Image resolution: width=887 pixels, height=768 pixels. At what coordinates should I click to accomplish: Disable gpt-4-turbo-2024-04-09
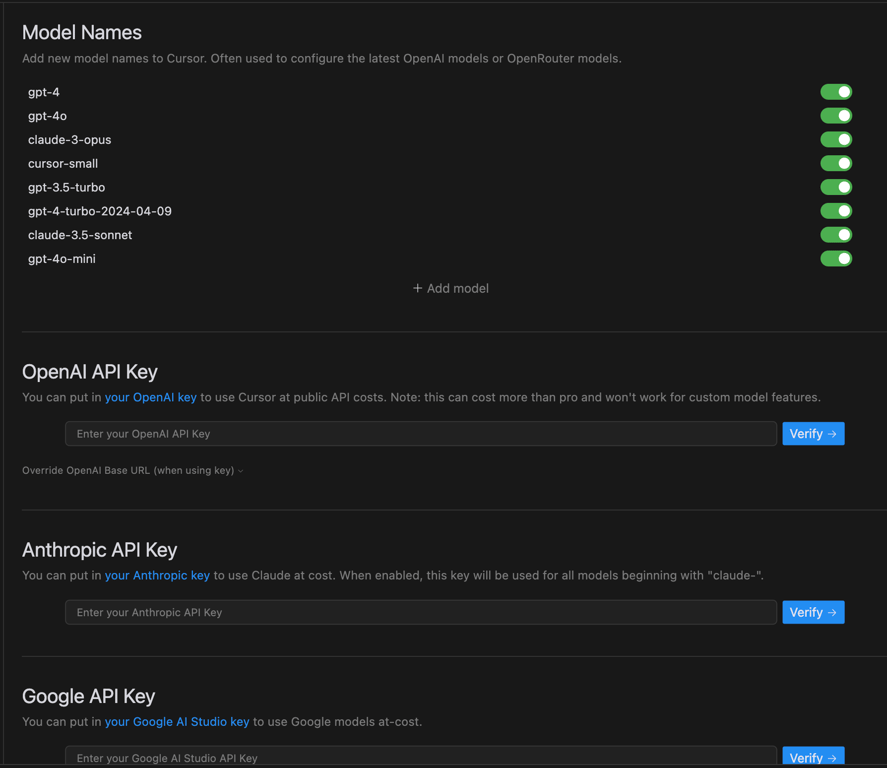tap(836, 211)
